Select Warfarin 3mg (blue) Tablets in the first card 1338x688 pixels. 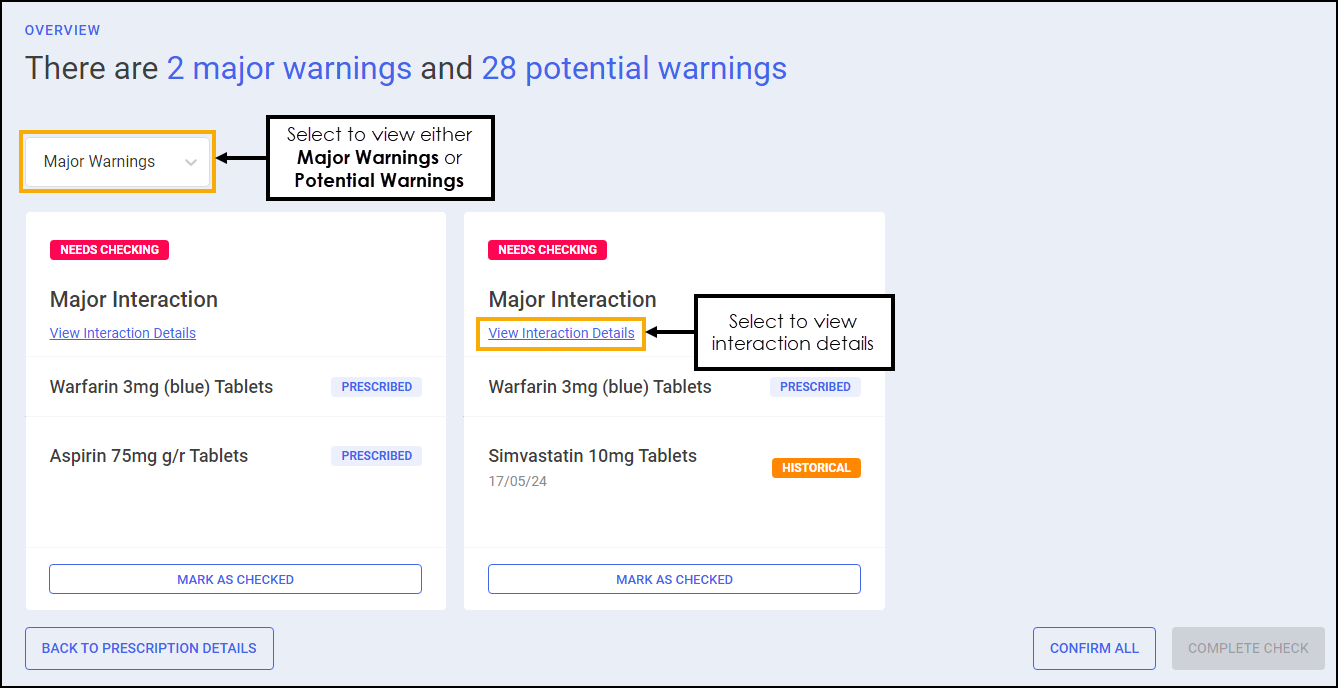pos(161,387)
